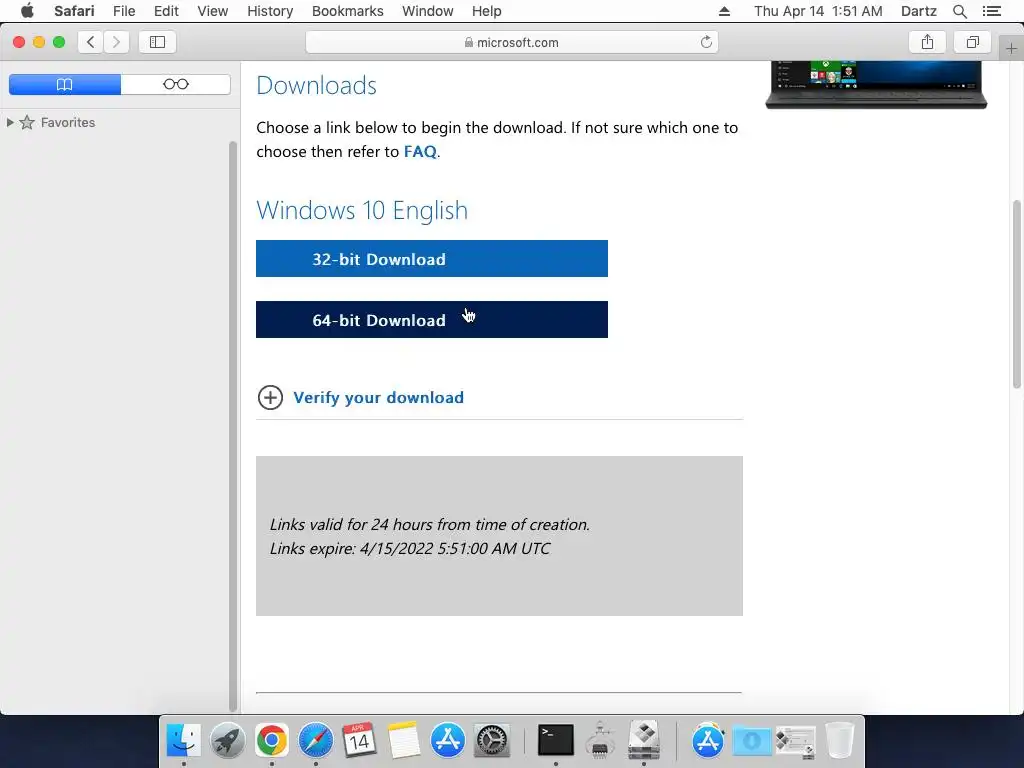Click the sidebar vertical scrollbar

click(x=232, y=424)
